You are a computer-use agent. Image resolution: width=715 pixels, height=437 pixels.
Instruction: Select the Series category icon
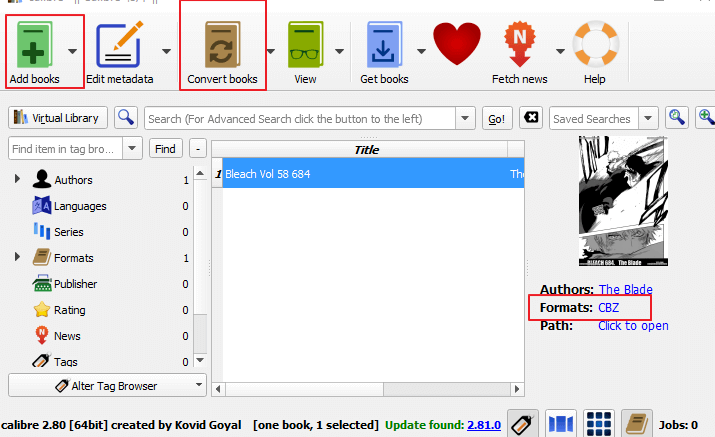[41, 231]
